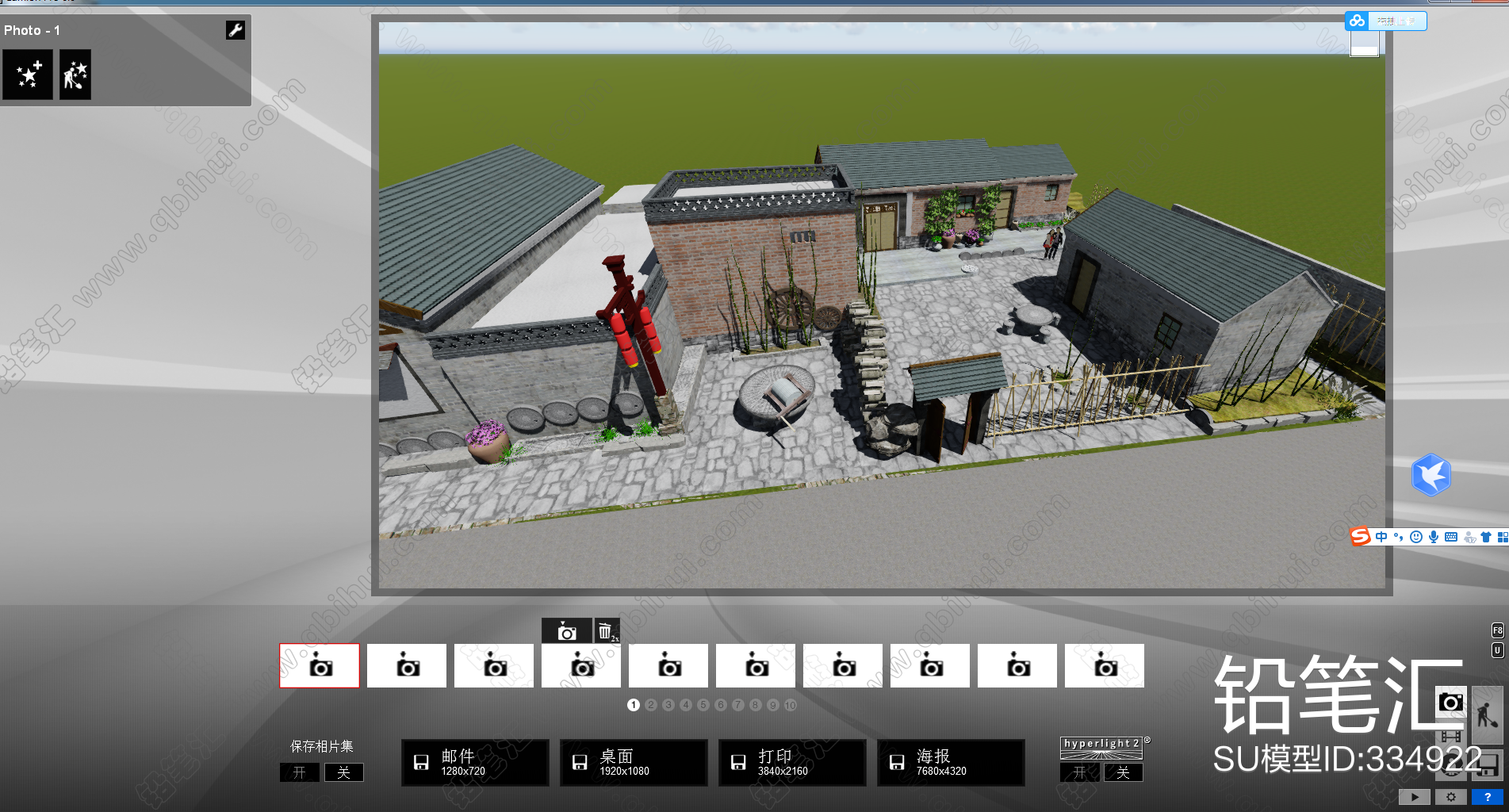Go to photo set page 1

(634, 705)
